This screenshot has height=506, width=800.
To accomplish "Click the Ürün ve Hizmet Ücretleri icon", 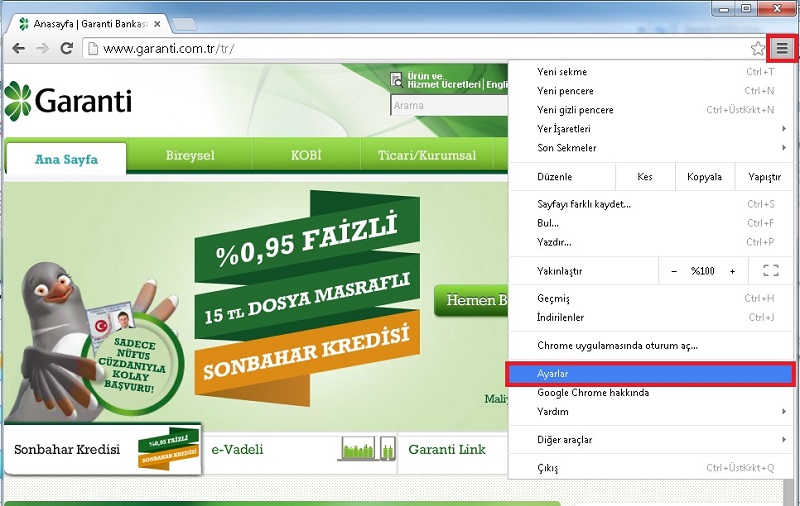I will [396, 80].
